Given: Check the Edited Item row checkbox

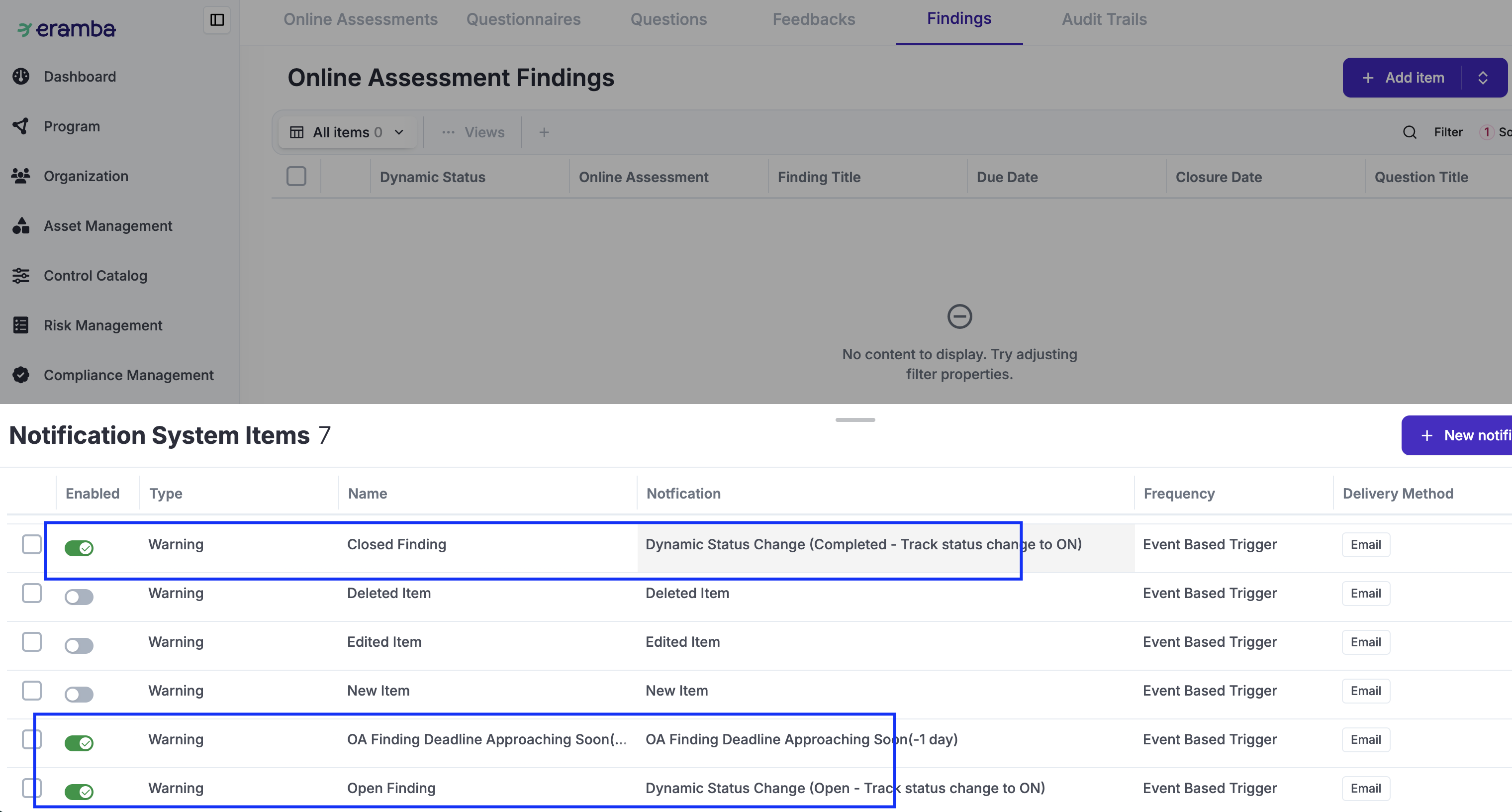Looking at the screenshot, I should [32, 642].
